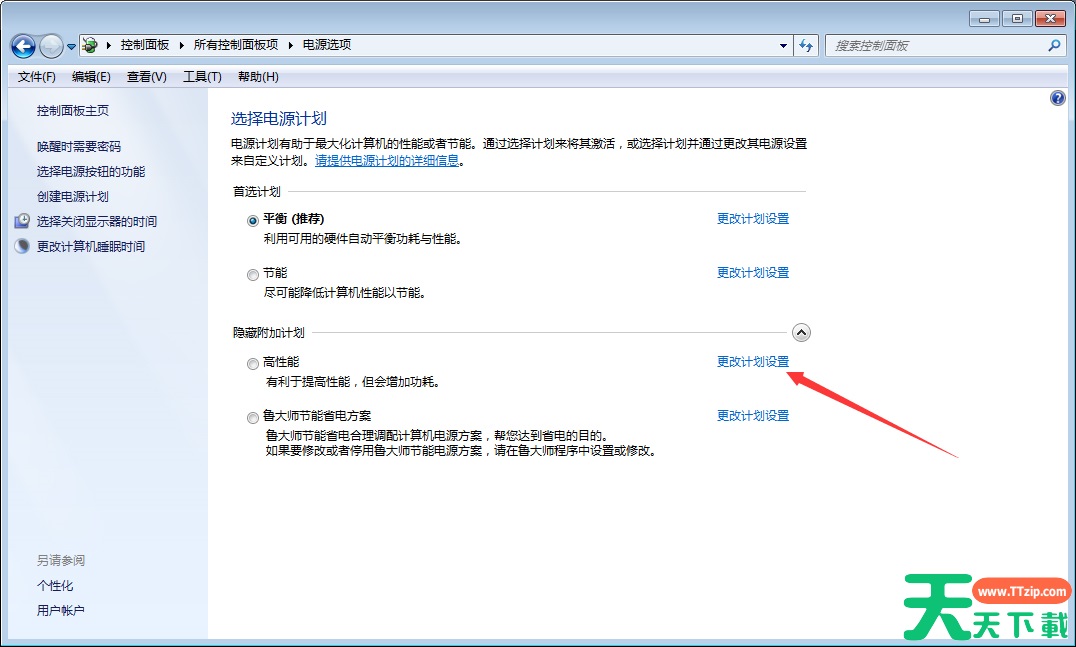Open the recent pages dropdown next to Forward
The width and height of the screenshot is (1076, 647).
(x=72, y=47)
